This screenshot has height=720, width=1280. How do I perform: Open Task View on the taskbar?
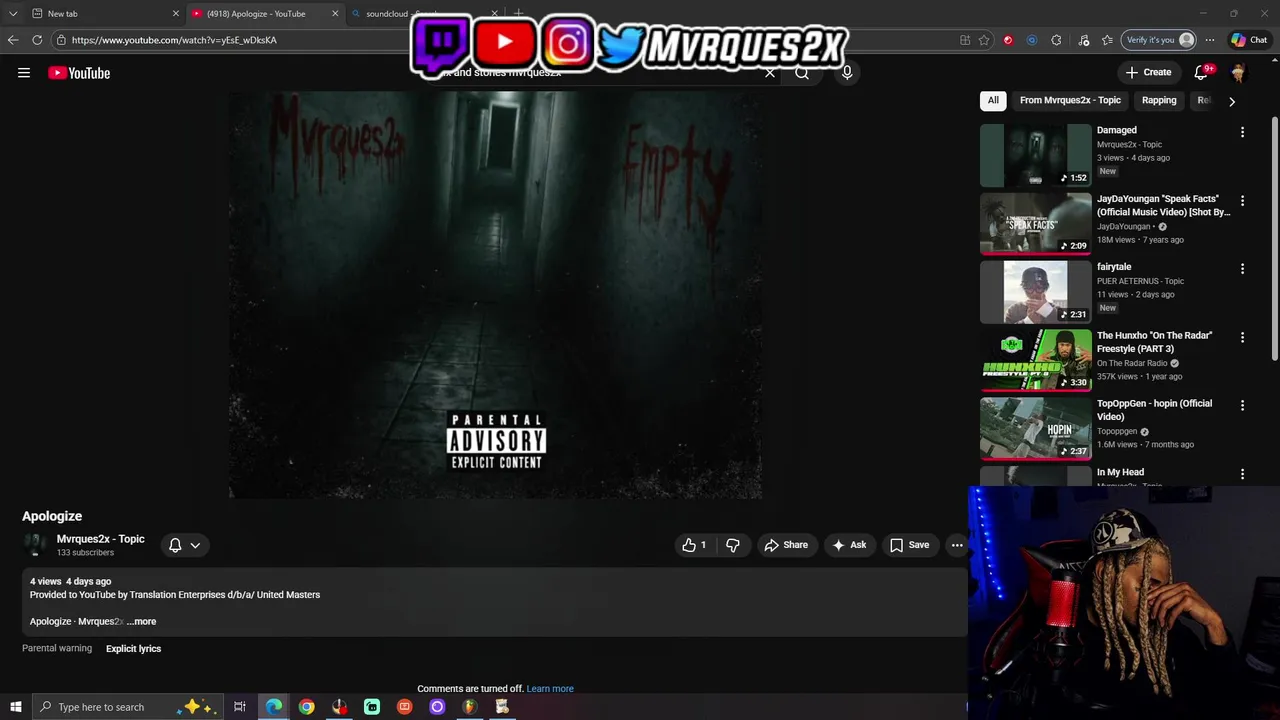240,707
